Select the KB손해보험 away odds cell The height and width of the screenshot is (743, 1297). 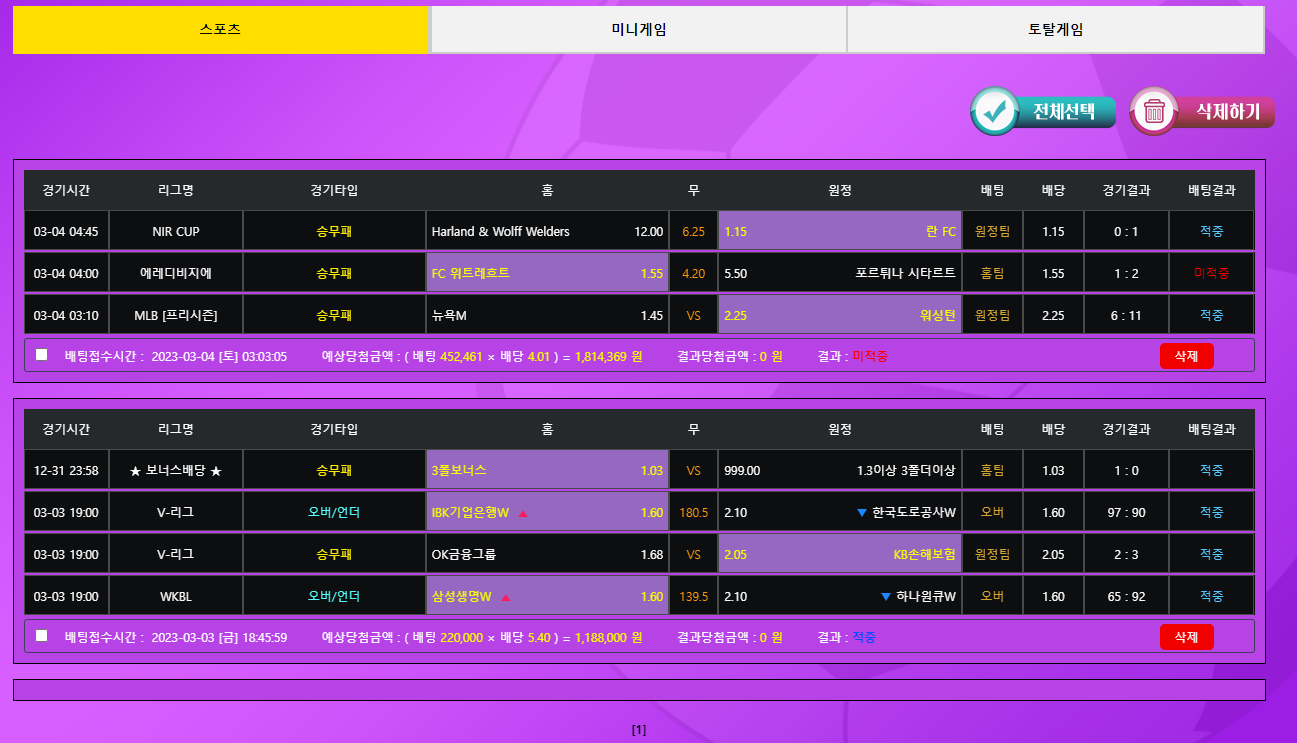pos(839,554)
